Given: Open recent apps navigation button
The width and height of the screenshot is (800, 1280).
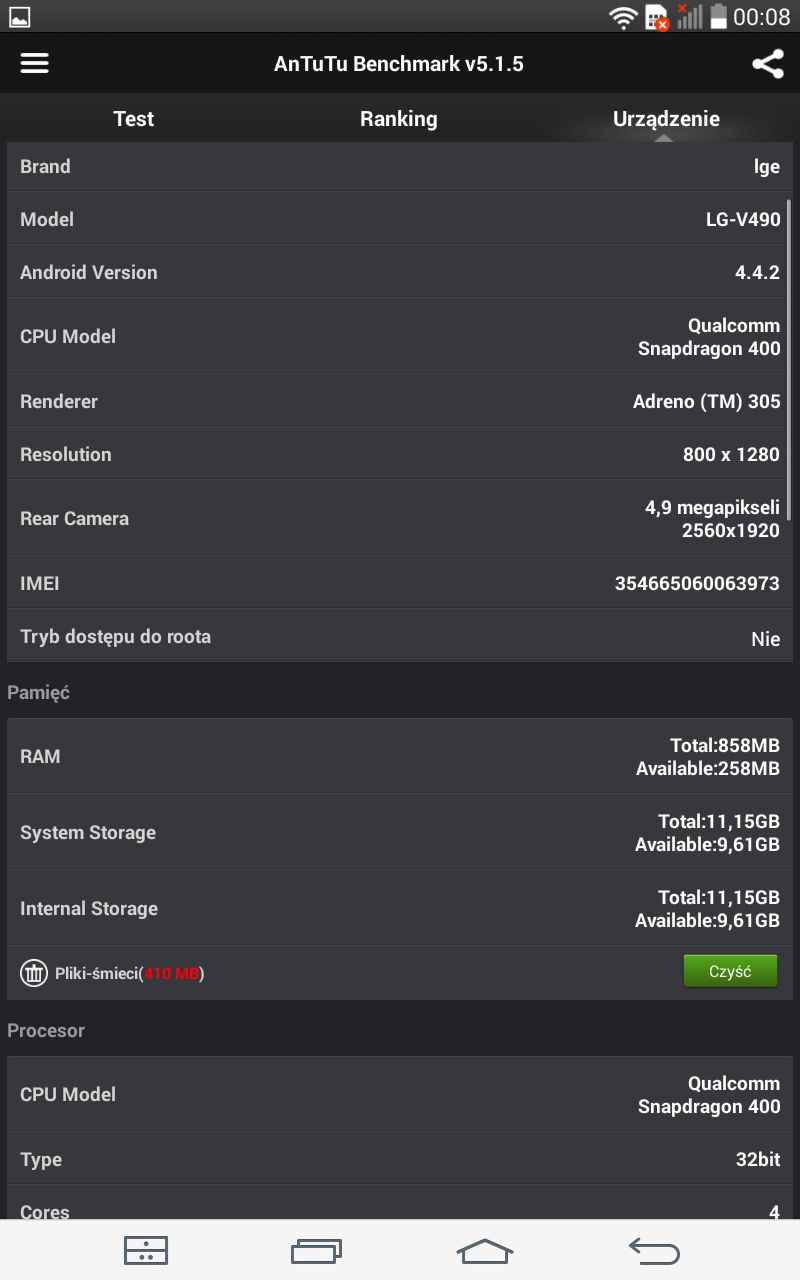Looking at the screenshot, I should click(x=316, y=1250).
